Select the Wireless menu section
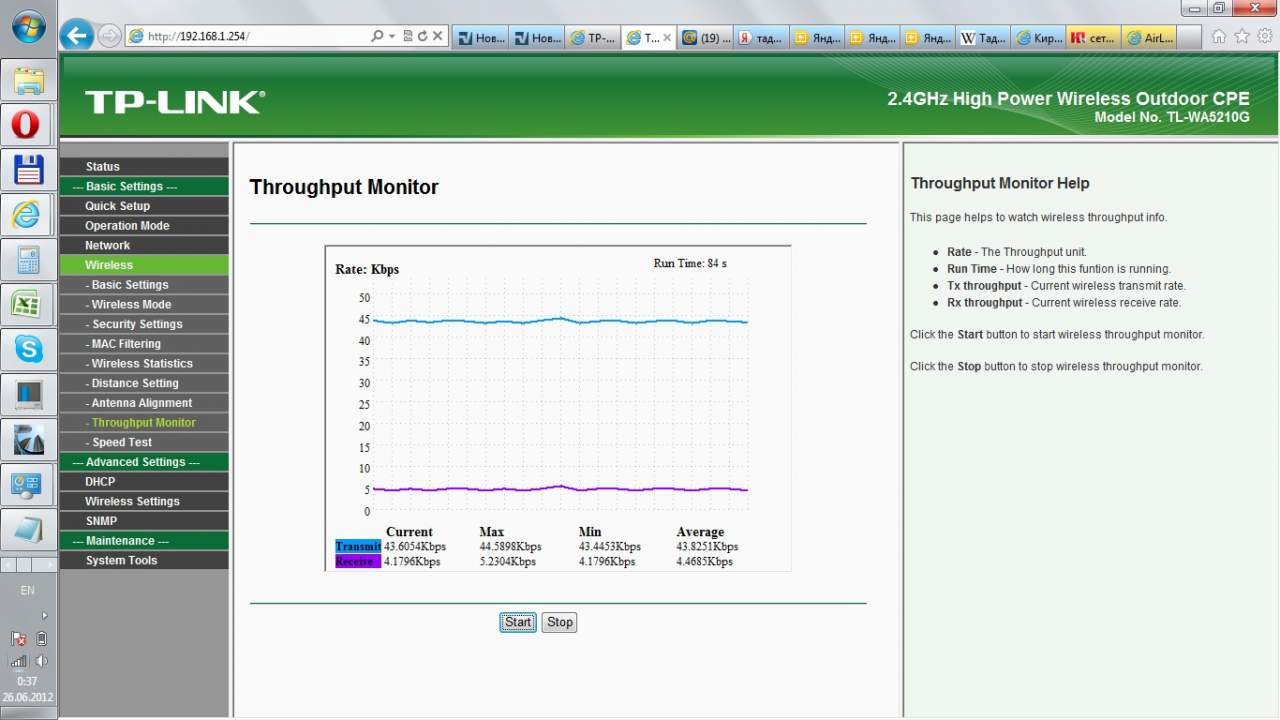 144,265
